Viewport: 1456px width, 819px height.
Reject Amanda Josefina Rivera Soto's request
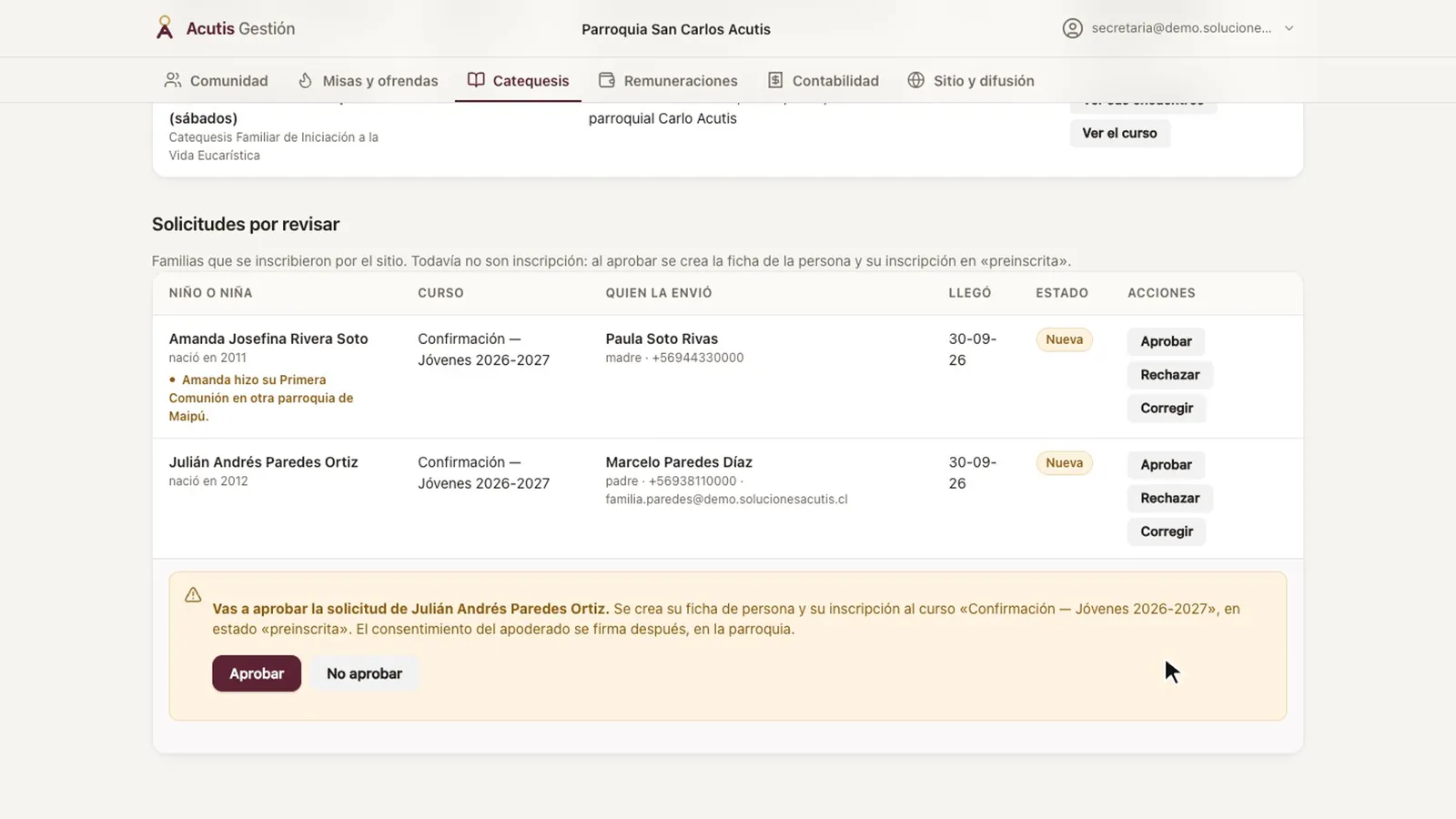point(1169,375)
